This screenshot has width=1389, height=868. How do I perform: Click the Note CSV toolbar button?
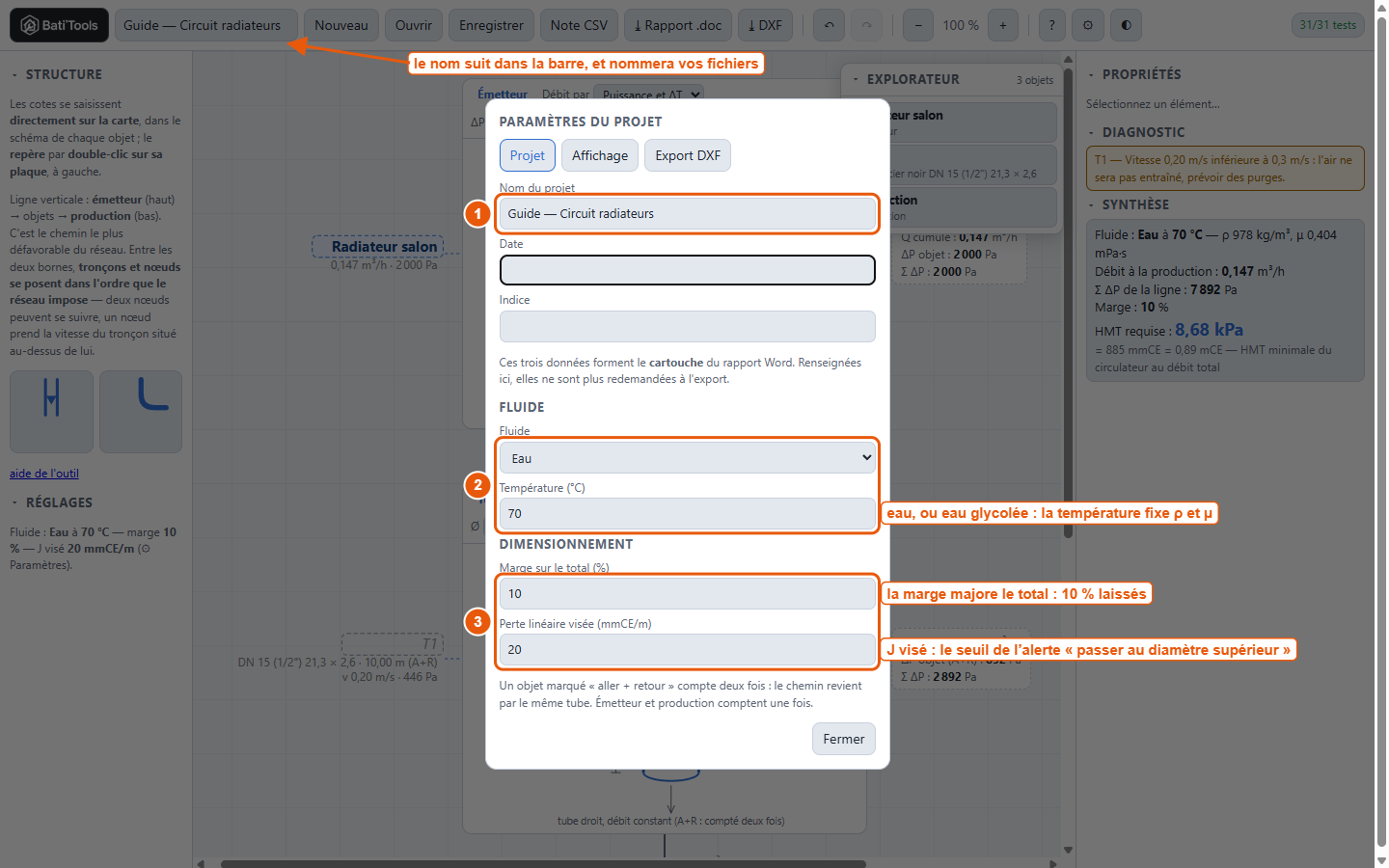(579, 25)
